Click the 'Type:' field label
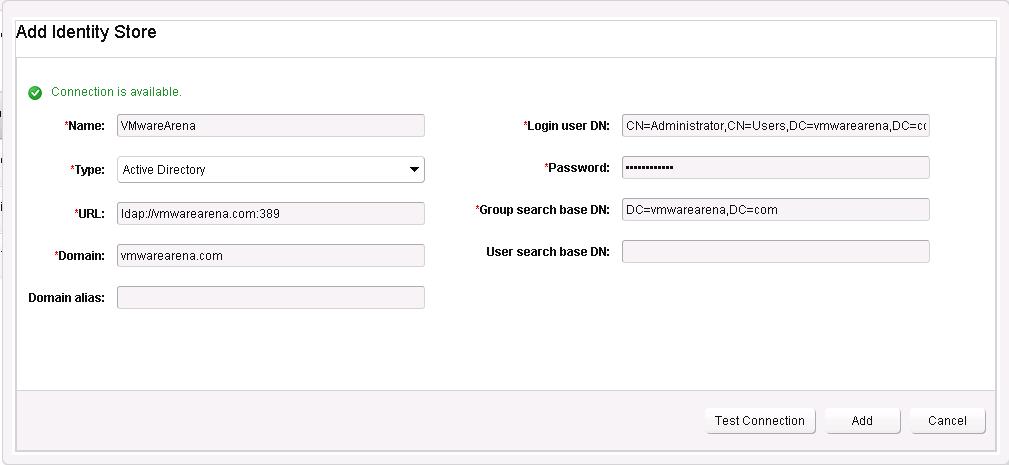The height and width of the screenshot is (465, 1009). coord(89,170)
